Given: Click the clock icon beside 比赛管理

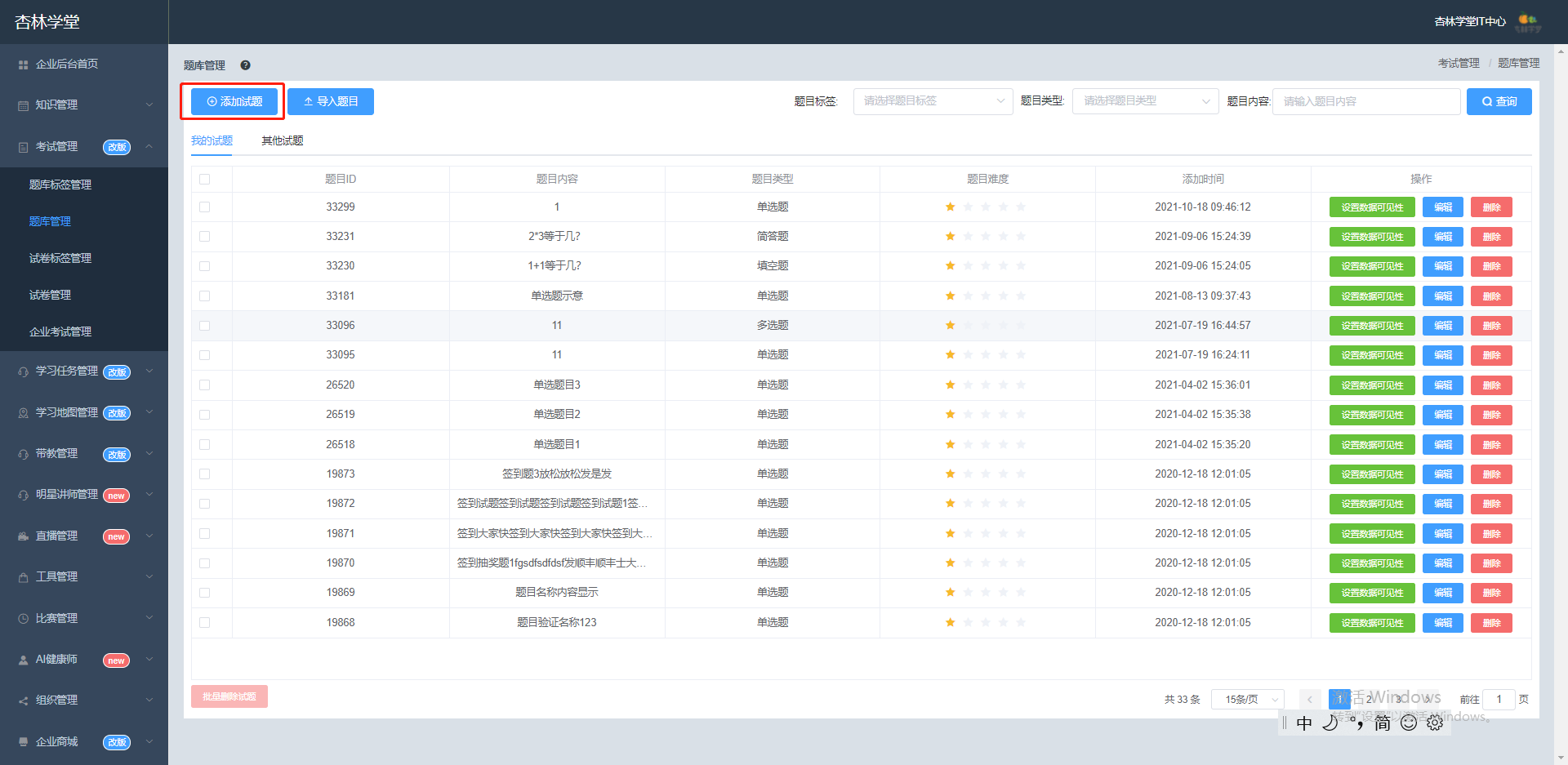Looking at the screenshot, I should pyautogui.click(x=23, y=619).
